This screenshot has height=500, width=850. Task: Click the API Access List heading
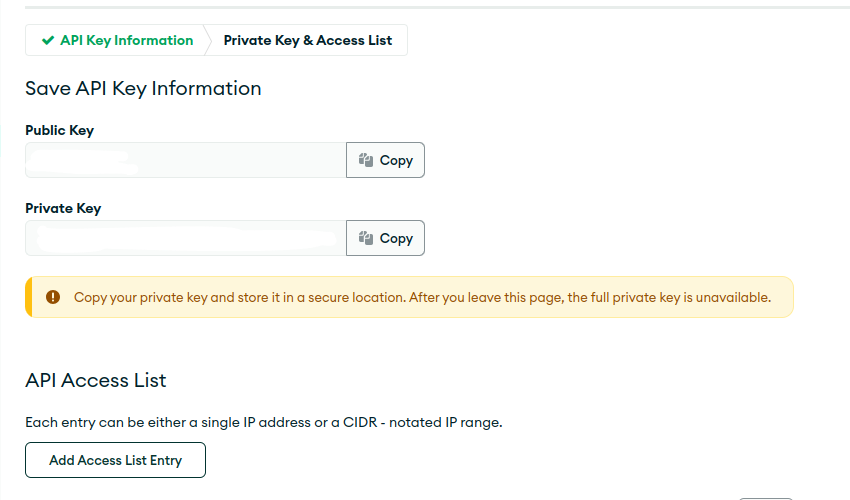96,380
